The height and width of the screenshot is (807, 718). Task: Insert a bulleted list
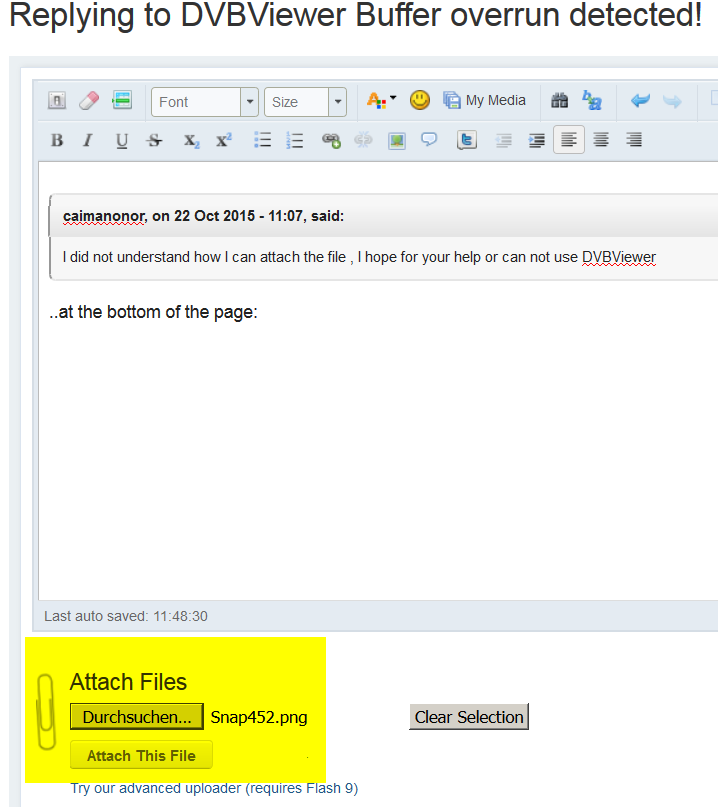click(x=262, y=141)
